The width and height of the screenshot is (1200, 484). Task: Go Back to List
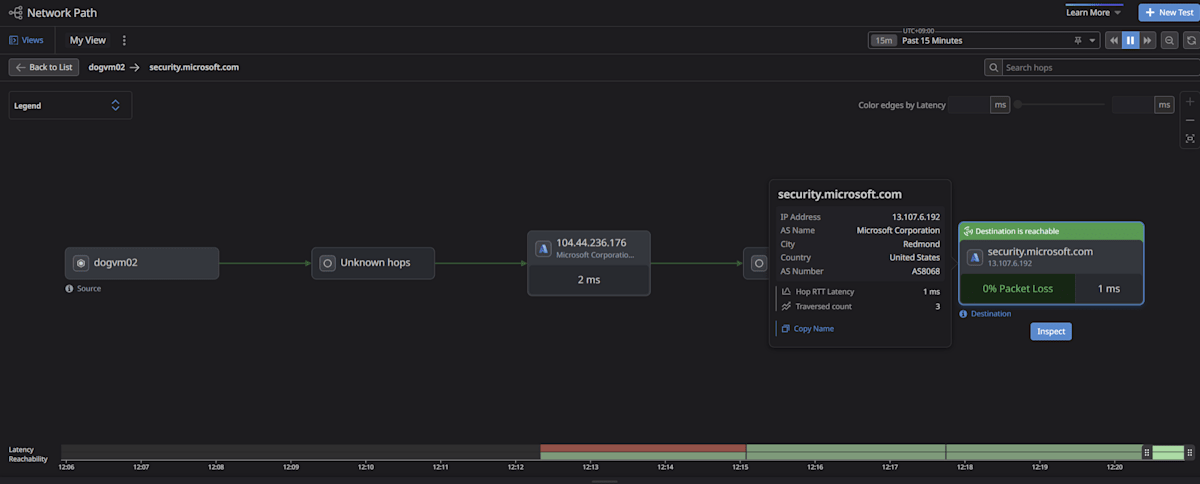(x=44, y=67)
